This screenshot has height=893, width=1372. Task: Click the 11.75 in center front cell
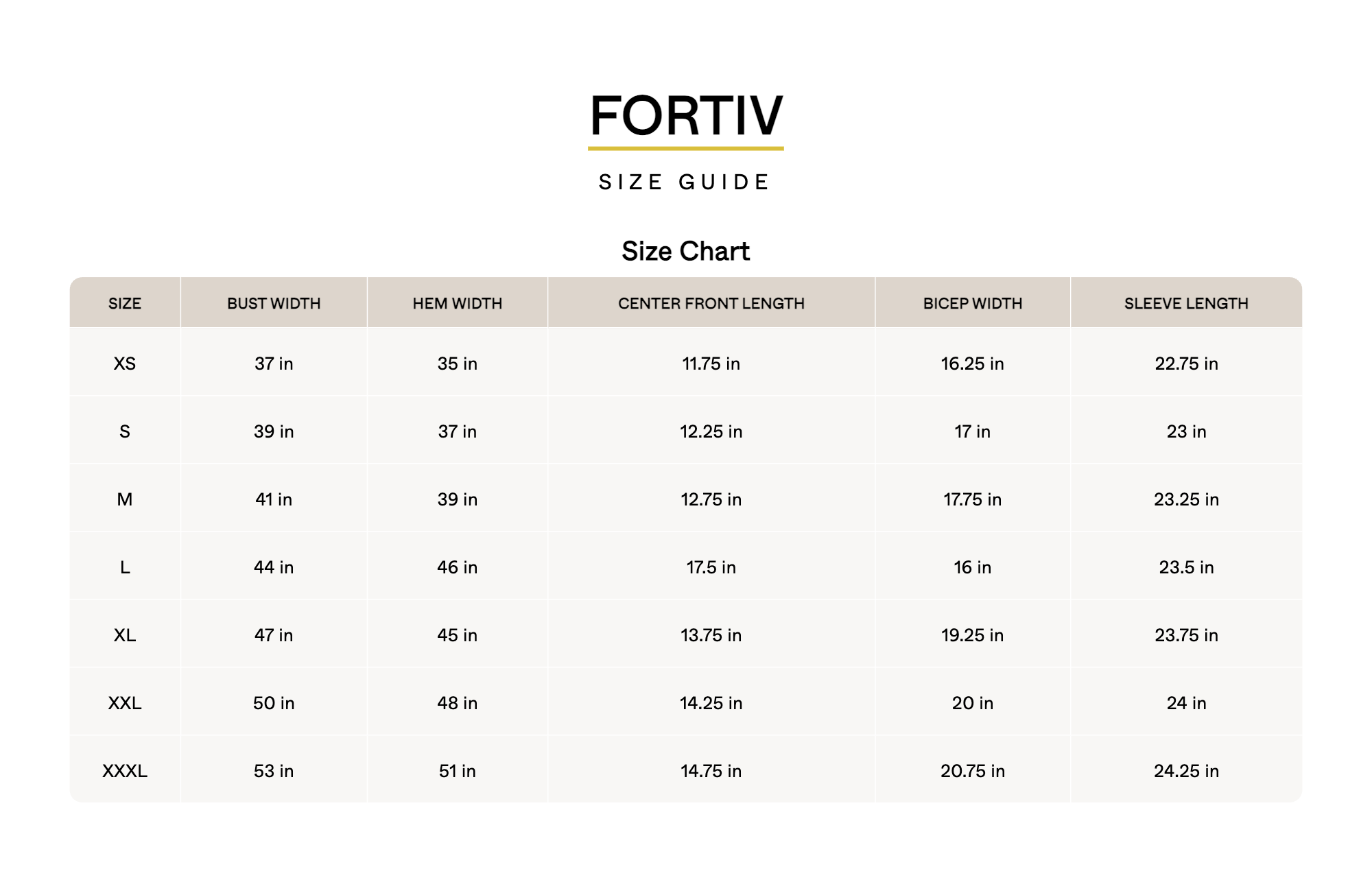pyautogui.click(x=711, y=364)
